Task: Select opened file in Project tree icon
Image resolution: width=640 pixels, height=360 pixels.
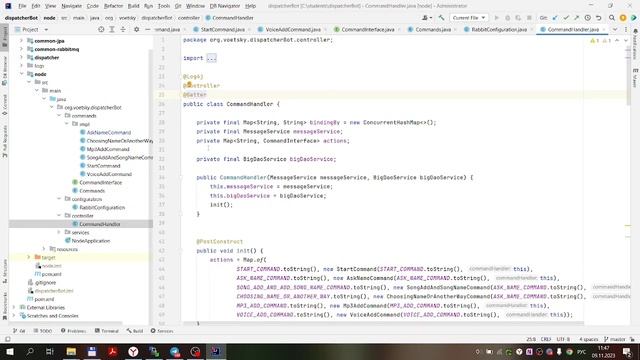Action: point(101,29)
